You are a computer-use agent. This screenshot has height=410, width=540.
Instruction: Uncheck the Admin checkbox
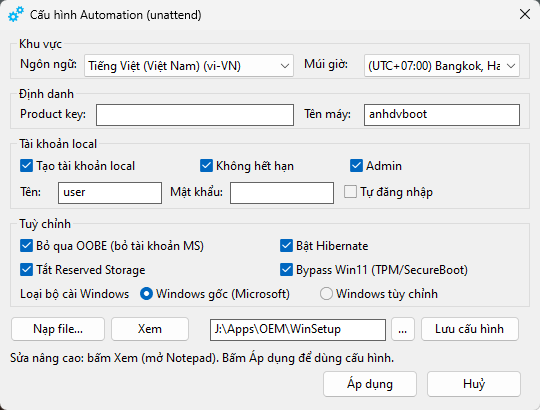356,166
